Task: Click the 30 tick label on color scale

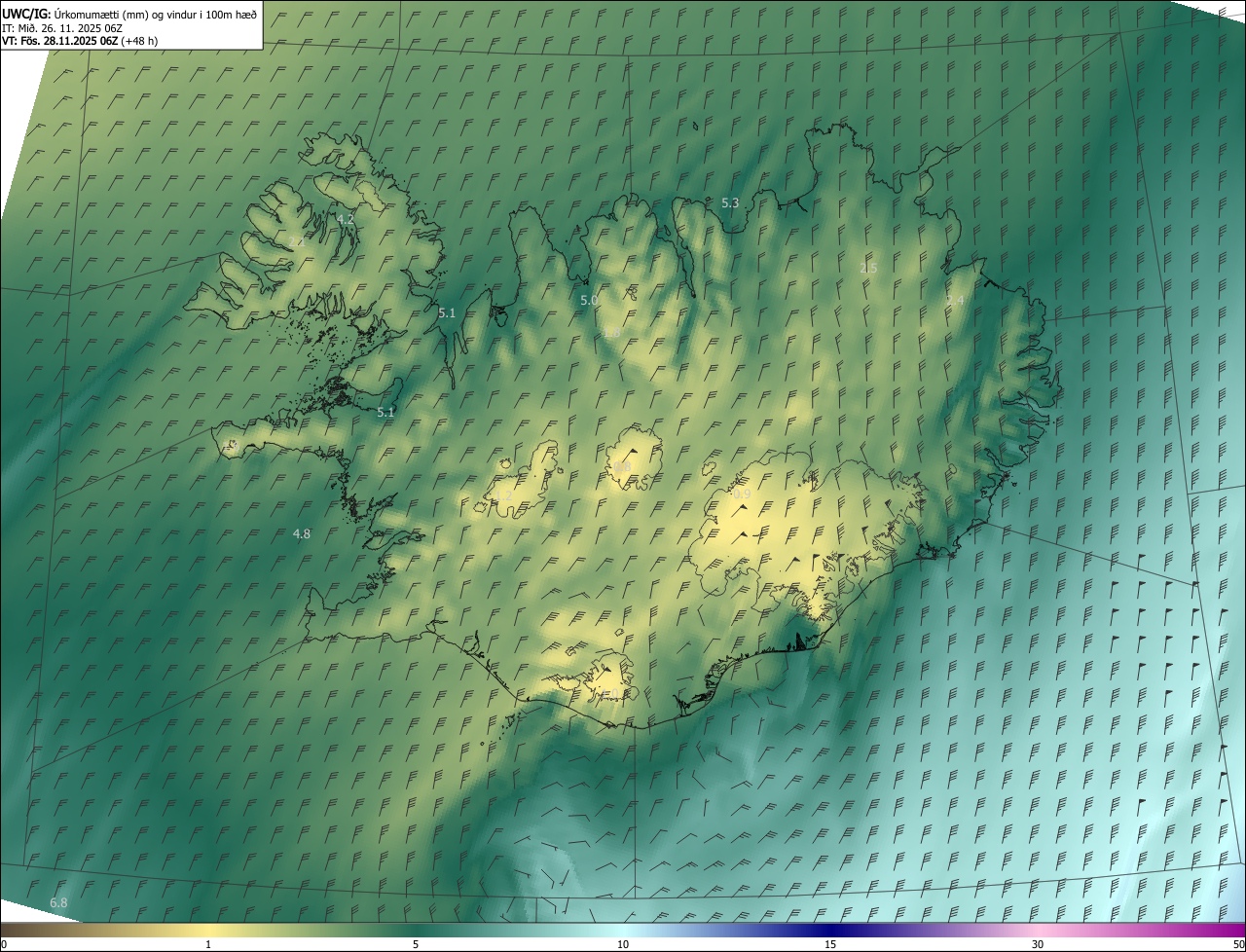Action: click(1038, 944)
